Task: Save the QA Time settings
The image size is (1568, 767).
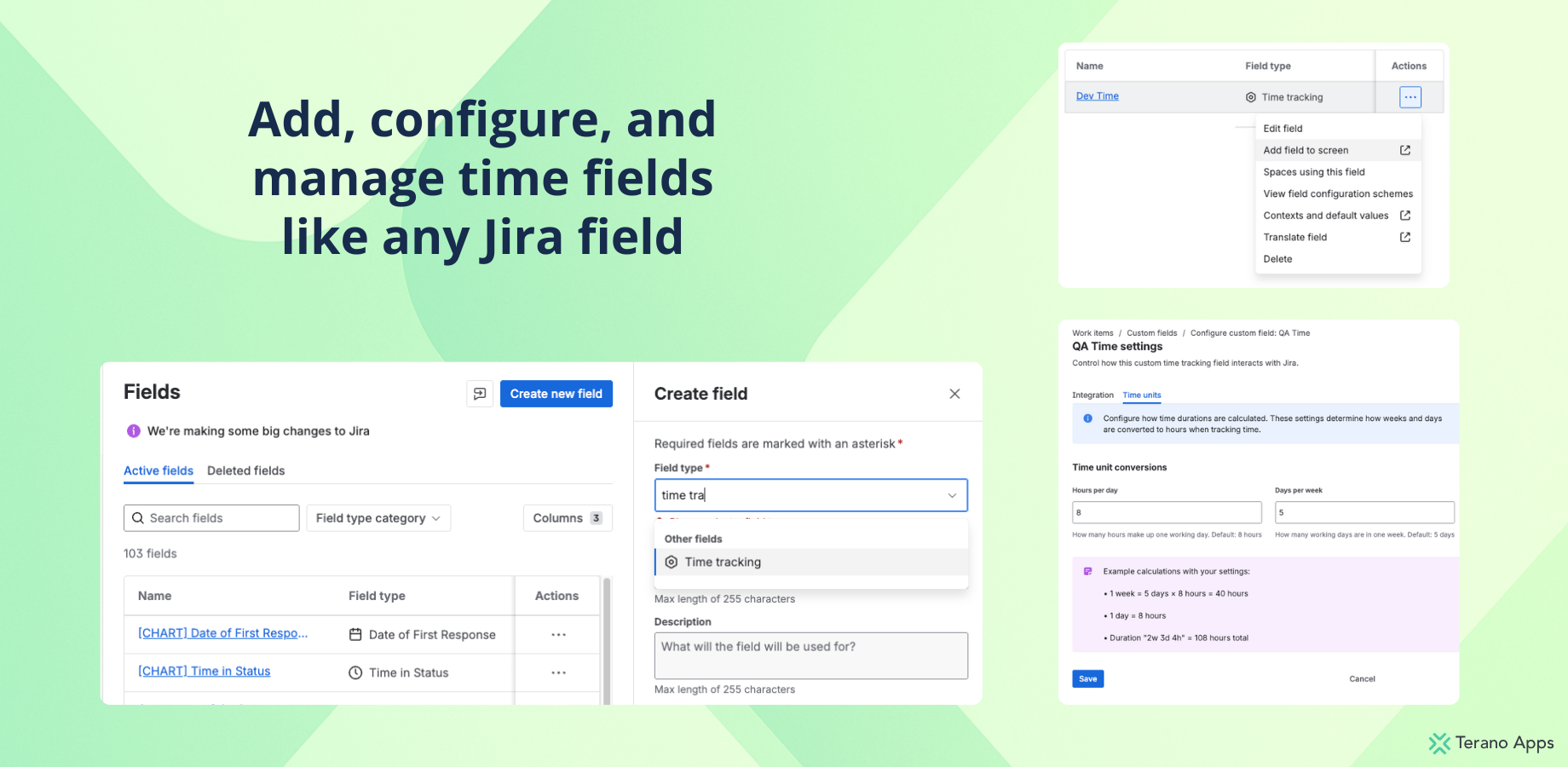Action: click(1087, 678)
